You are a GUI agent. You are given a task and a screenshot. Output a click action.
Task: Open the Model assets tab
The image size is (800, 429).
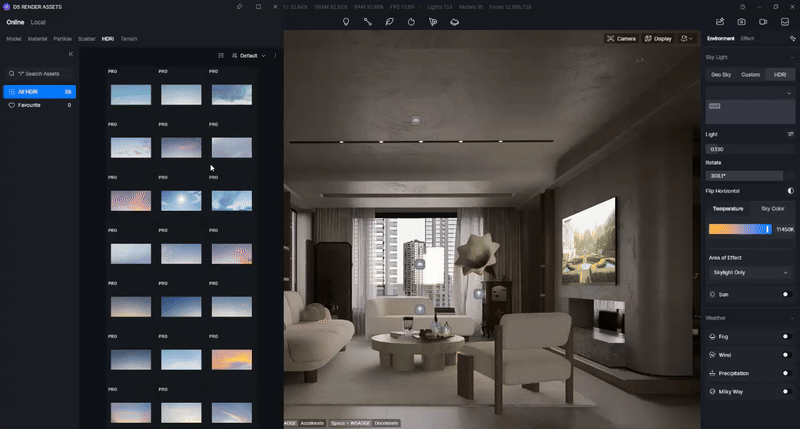[x=14, y=39]
